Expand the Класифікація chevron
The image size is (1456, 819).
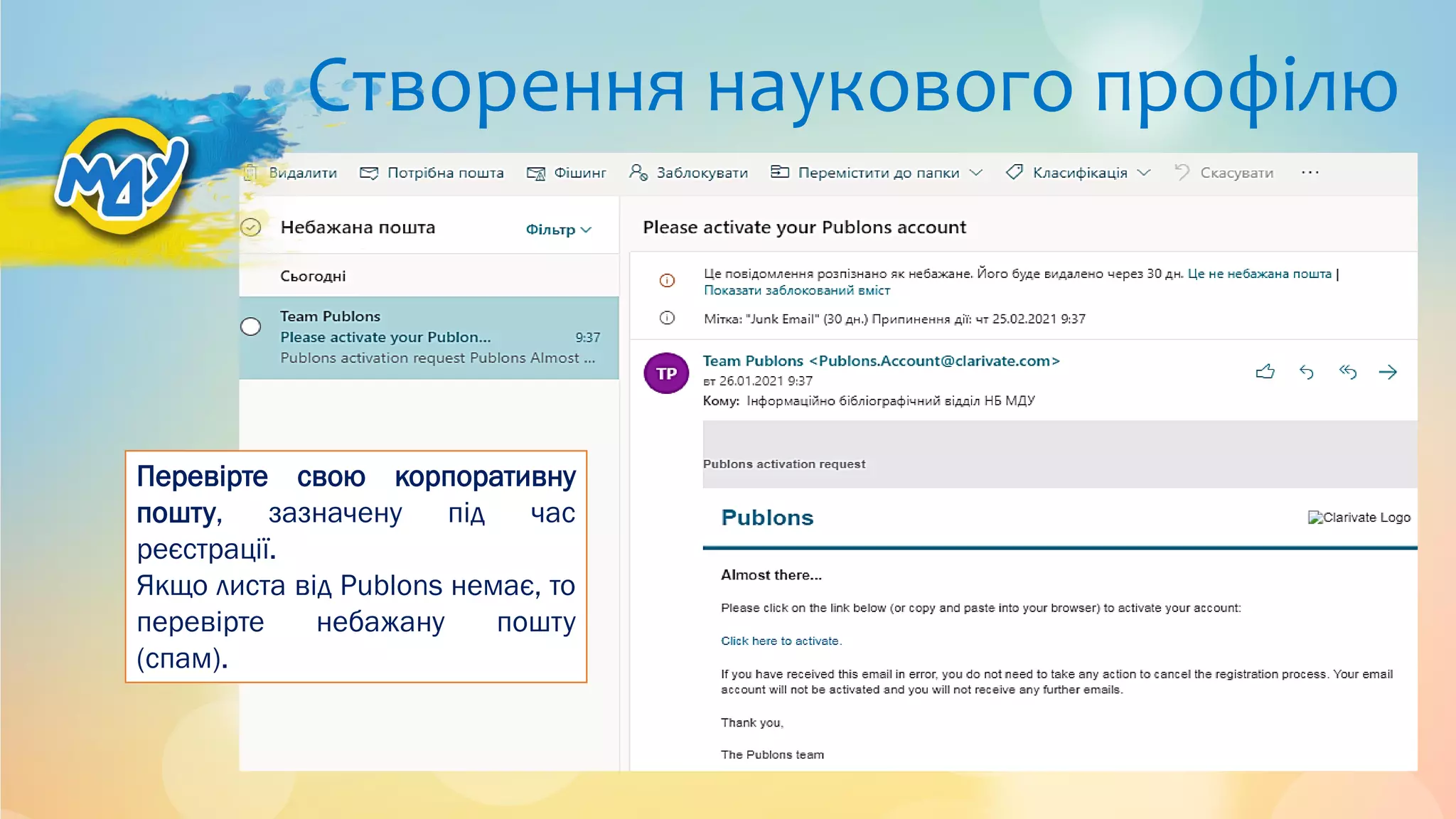(x=1144, y=173)
